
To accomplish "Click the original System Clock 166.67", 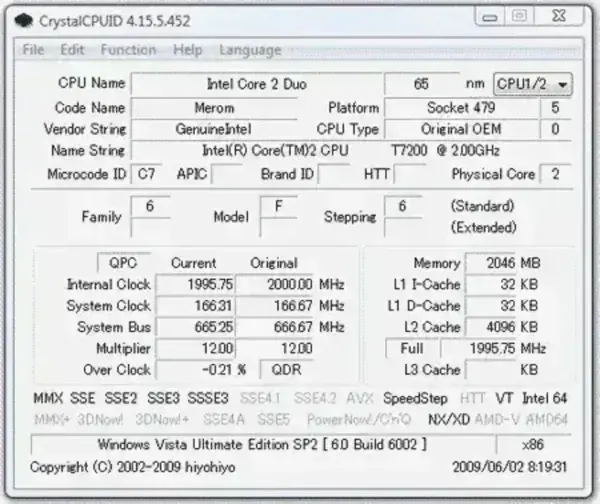I will click(275, 306).
